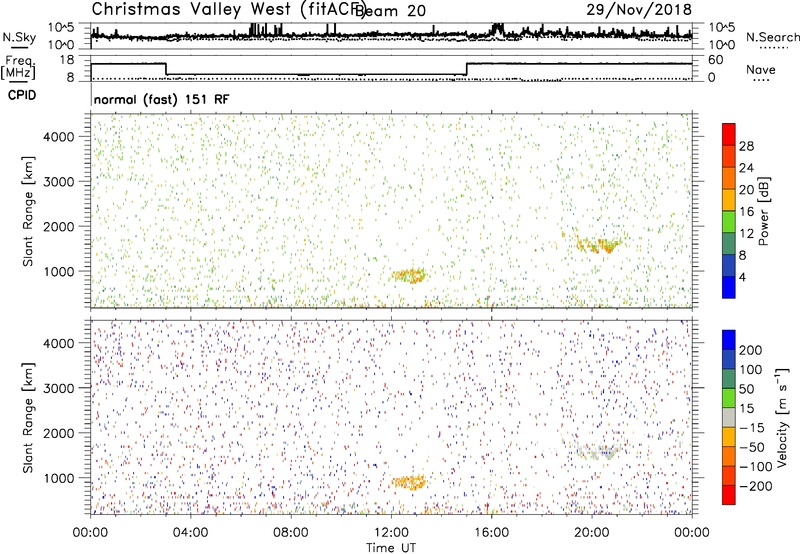Click the yellow velocity echo cluster near 13:00 UT
This screenshot has height=554, width=800.
coord(409,482)
